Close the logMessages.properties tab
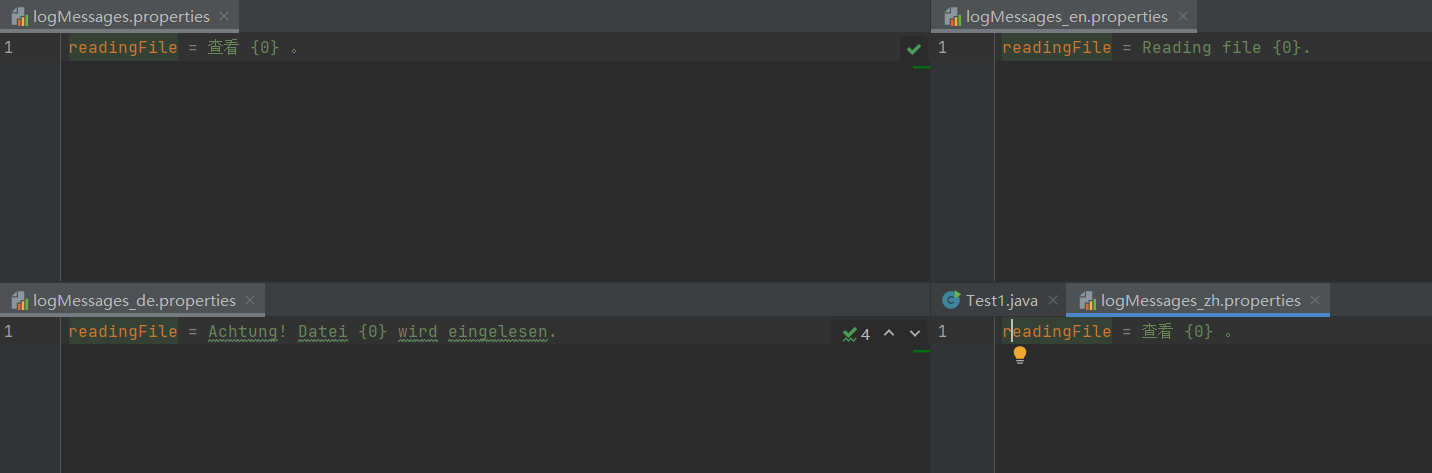The image size is (1432, 473). (224, 17)
